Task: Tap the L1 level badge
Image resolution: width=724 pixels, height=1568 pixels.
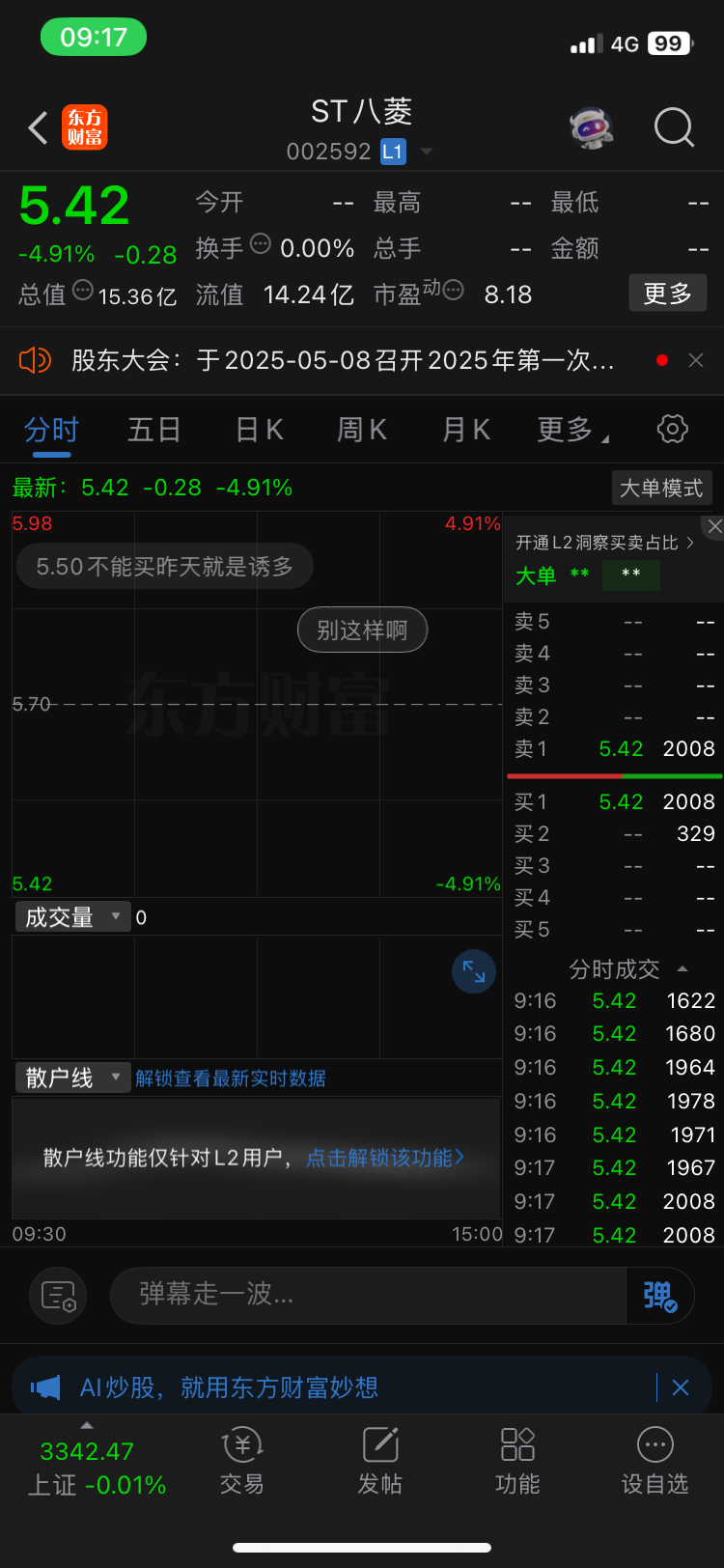Action: [393, 152]
